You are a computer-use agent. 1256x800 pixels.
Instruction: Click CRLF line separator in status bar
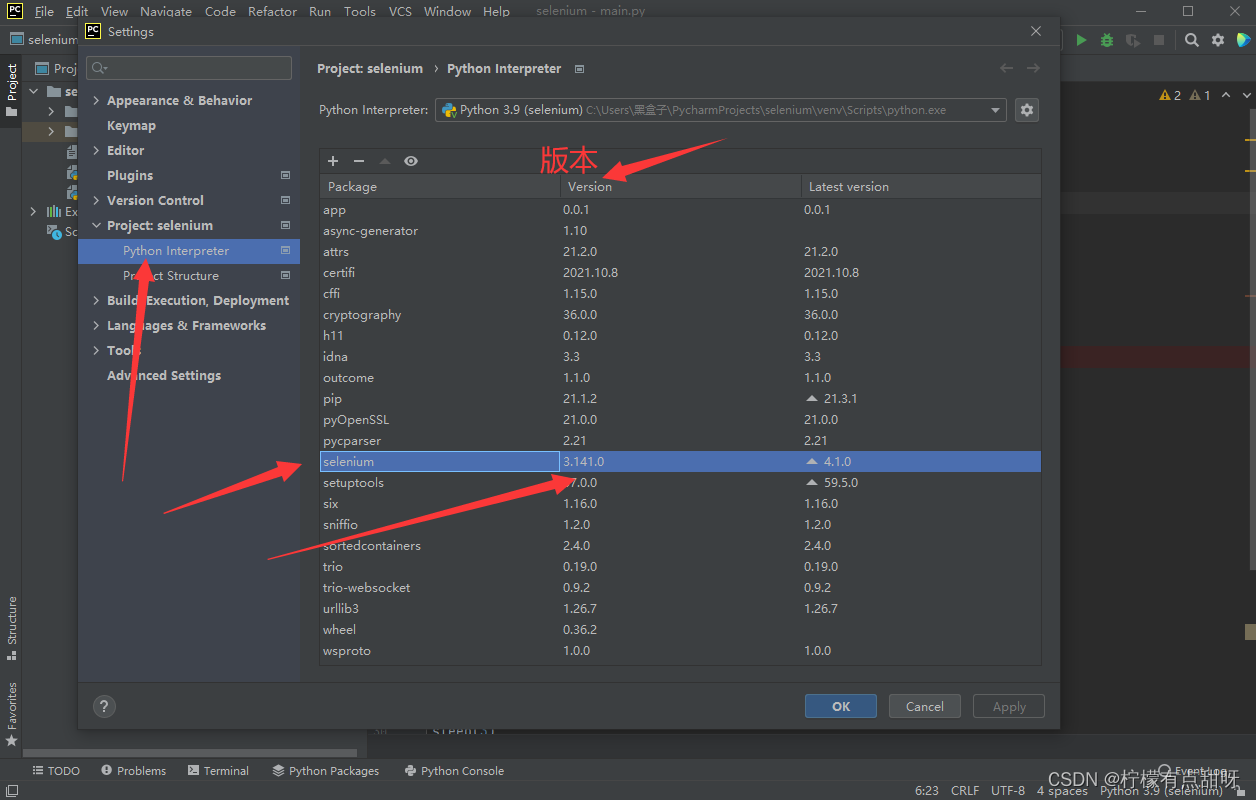click(965, 790)
